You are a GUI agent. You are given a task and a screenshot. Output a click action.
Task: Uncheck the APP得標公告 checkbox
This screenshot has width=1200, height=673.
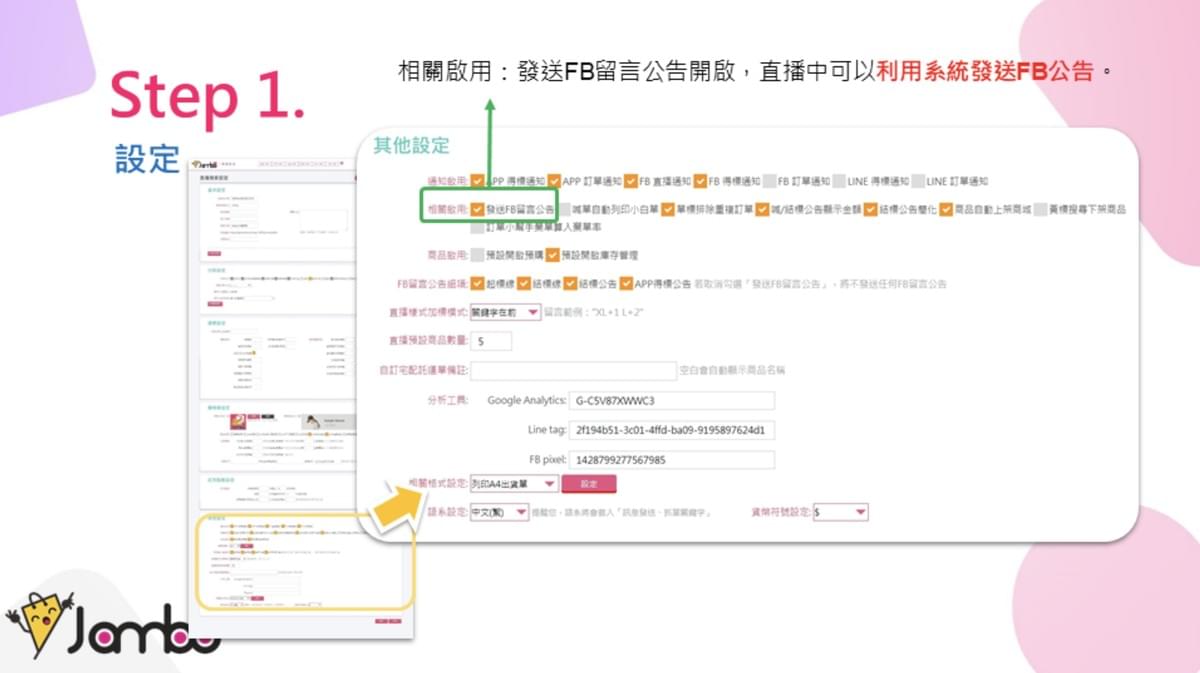pyautogui.click(x=627, y=283)
